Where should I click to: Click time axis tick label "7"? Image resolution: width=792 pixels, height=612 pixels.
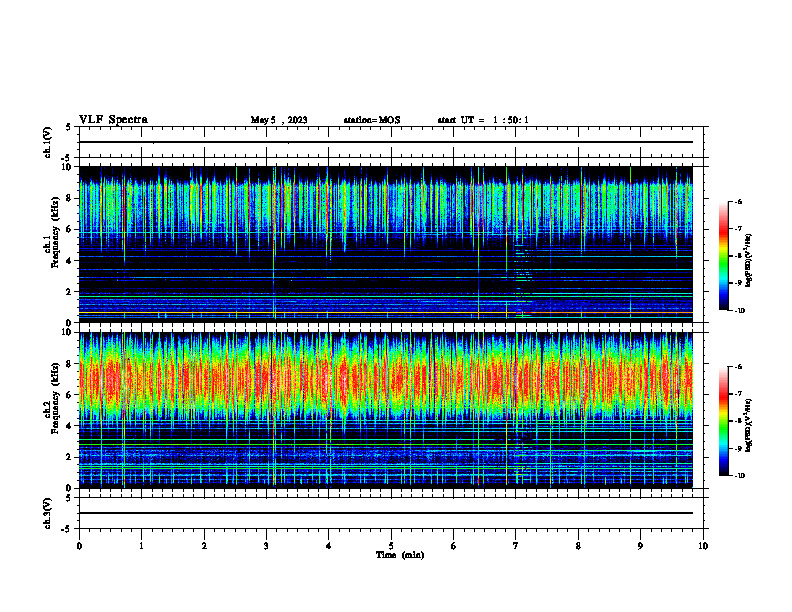tap(516, 546)
